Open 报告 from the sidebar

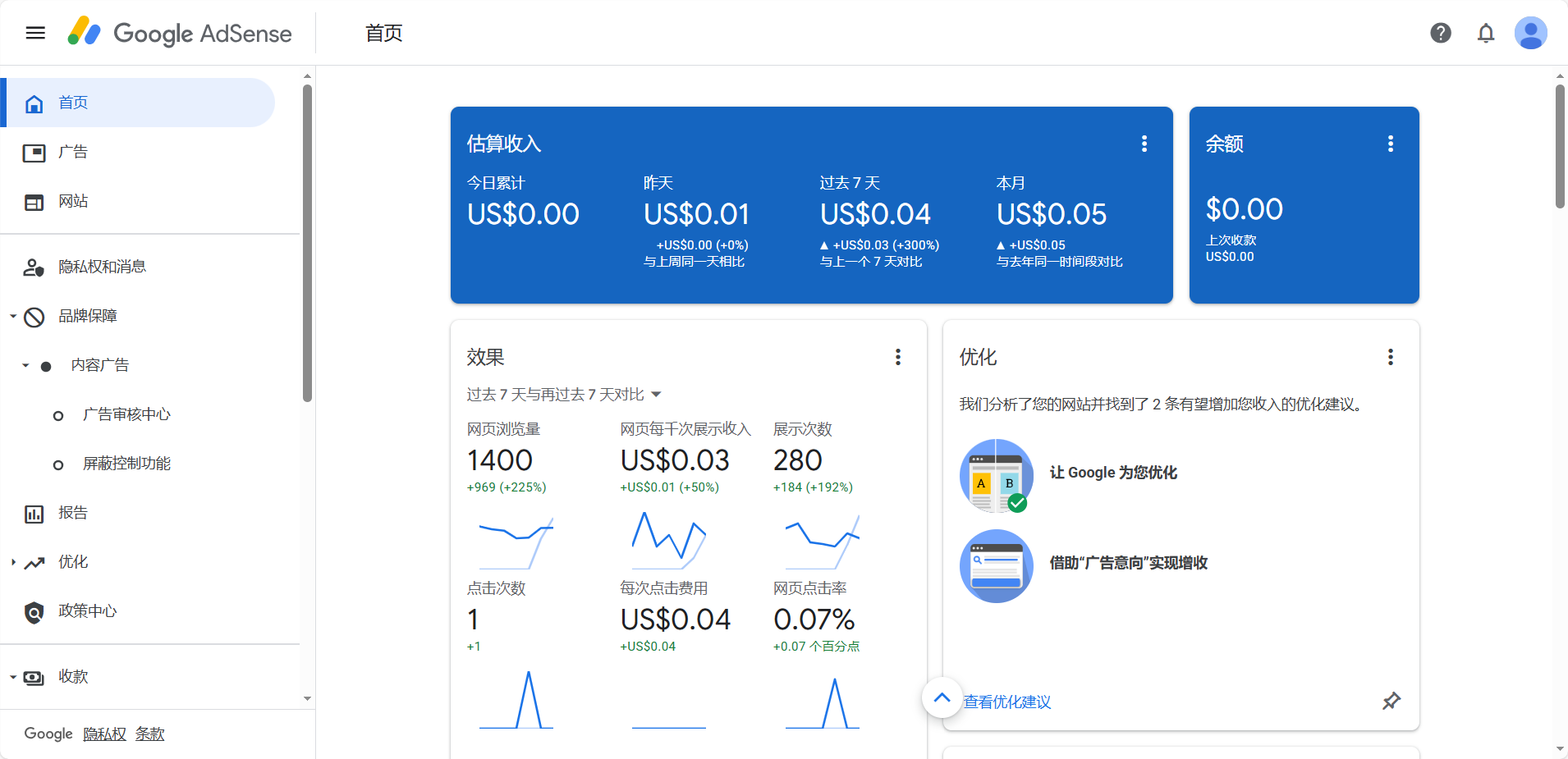pos(72,514)
